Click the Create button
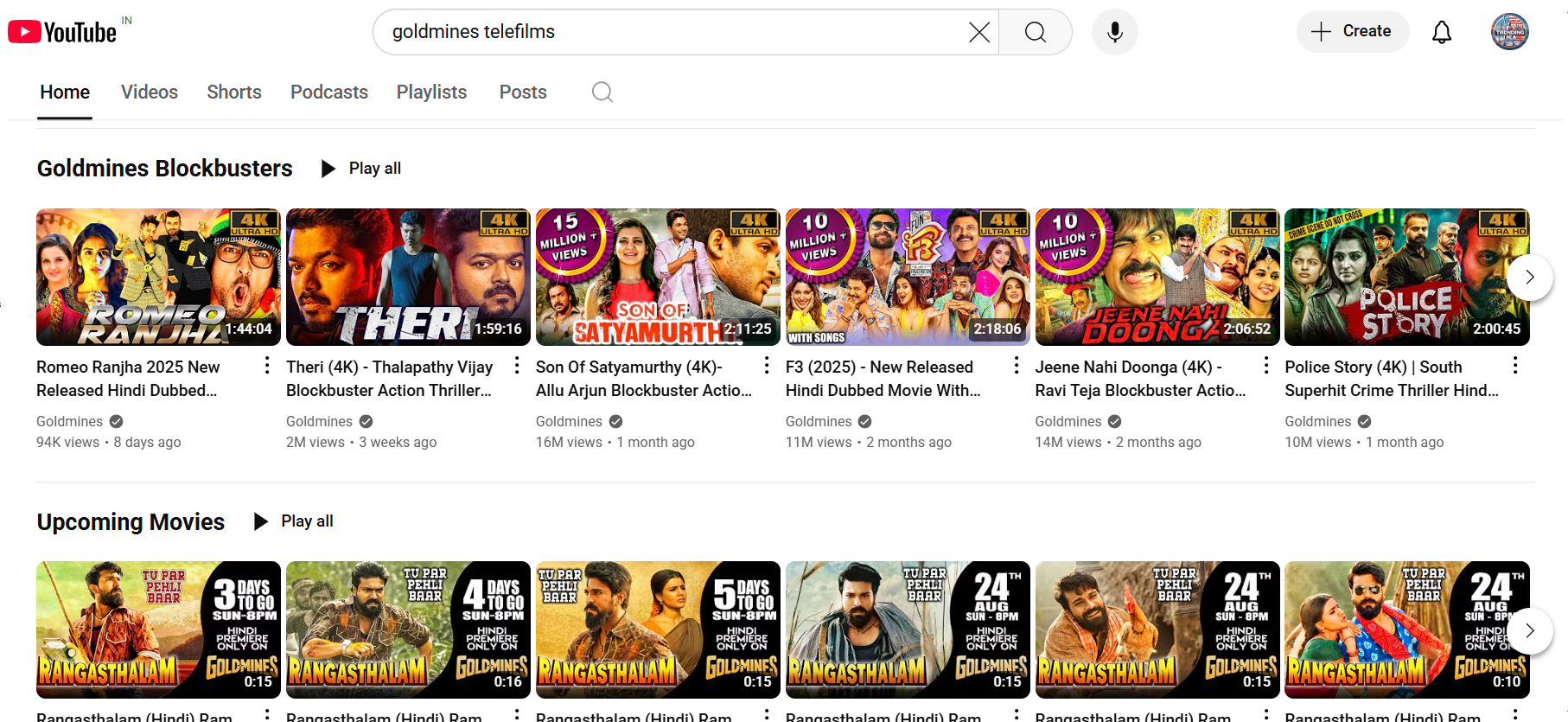Screen dimensions: 1568x722 1353,32
